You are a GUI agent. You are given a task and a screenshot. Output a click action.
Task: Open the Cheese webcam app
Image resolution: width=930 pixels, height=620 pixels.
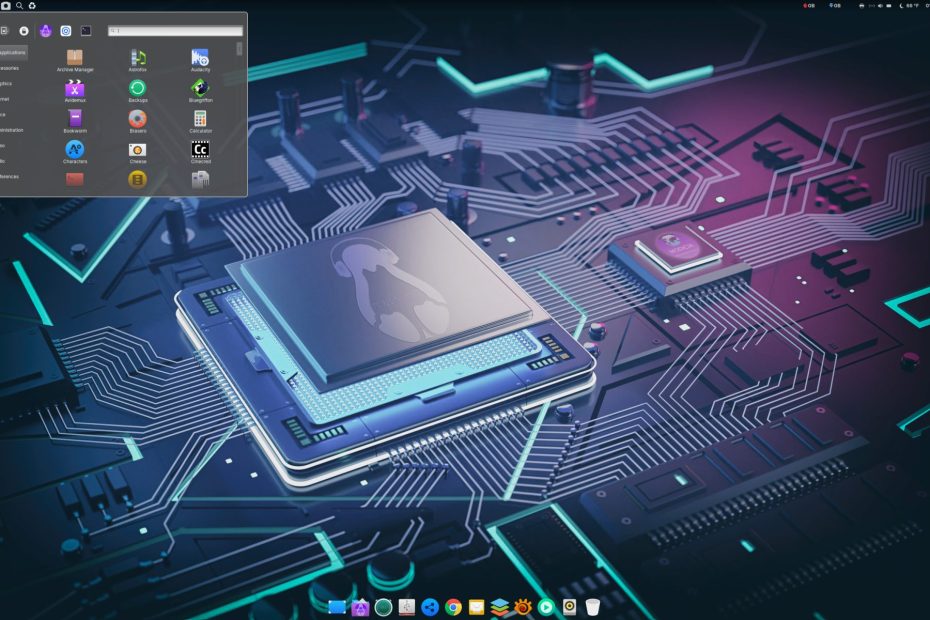point(138,152)
